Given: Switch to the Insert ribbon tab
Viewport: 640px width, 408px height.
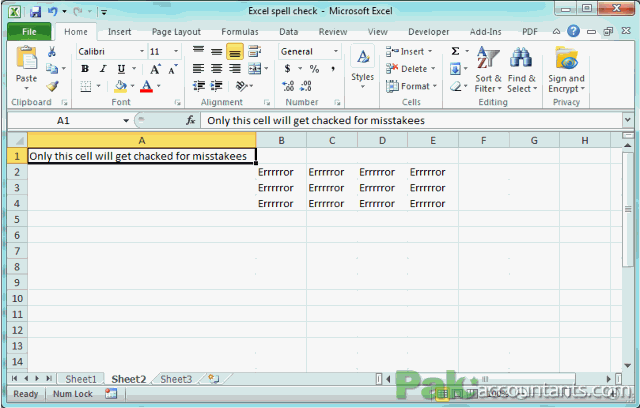Looking at the screenshot, I should tap(119, 32).
